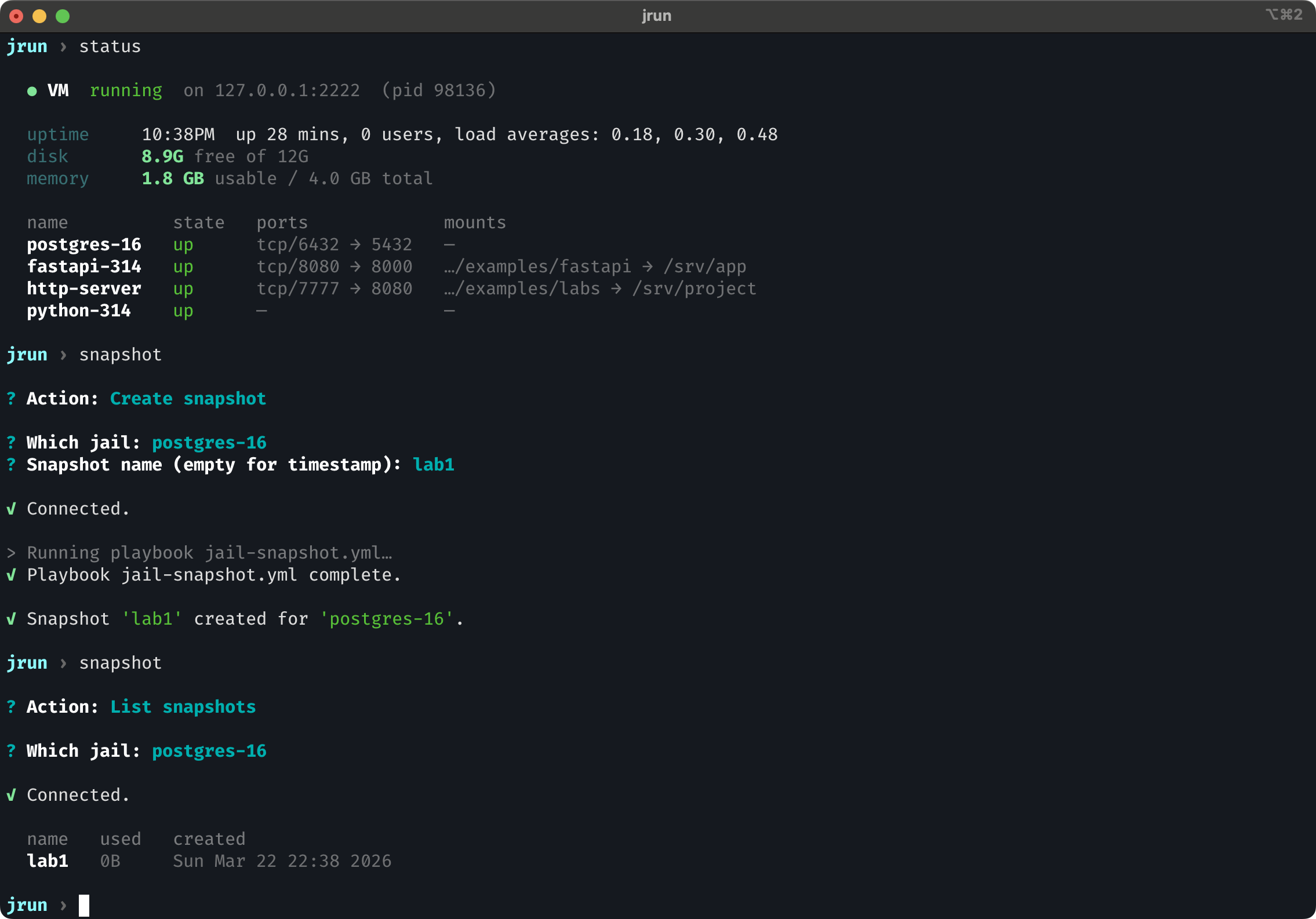Click the http-server row name
This screenshot has width=1316, height=919.
[84, 289]
